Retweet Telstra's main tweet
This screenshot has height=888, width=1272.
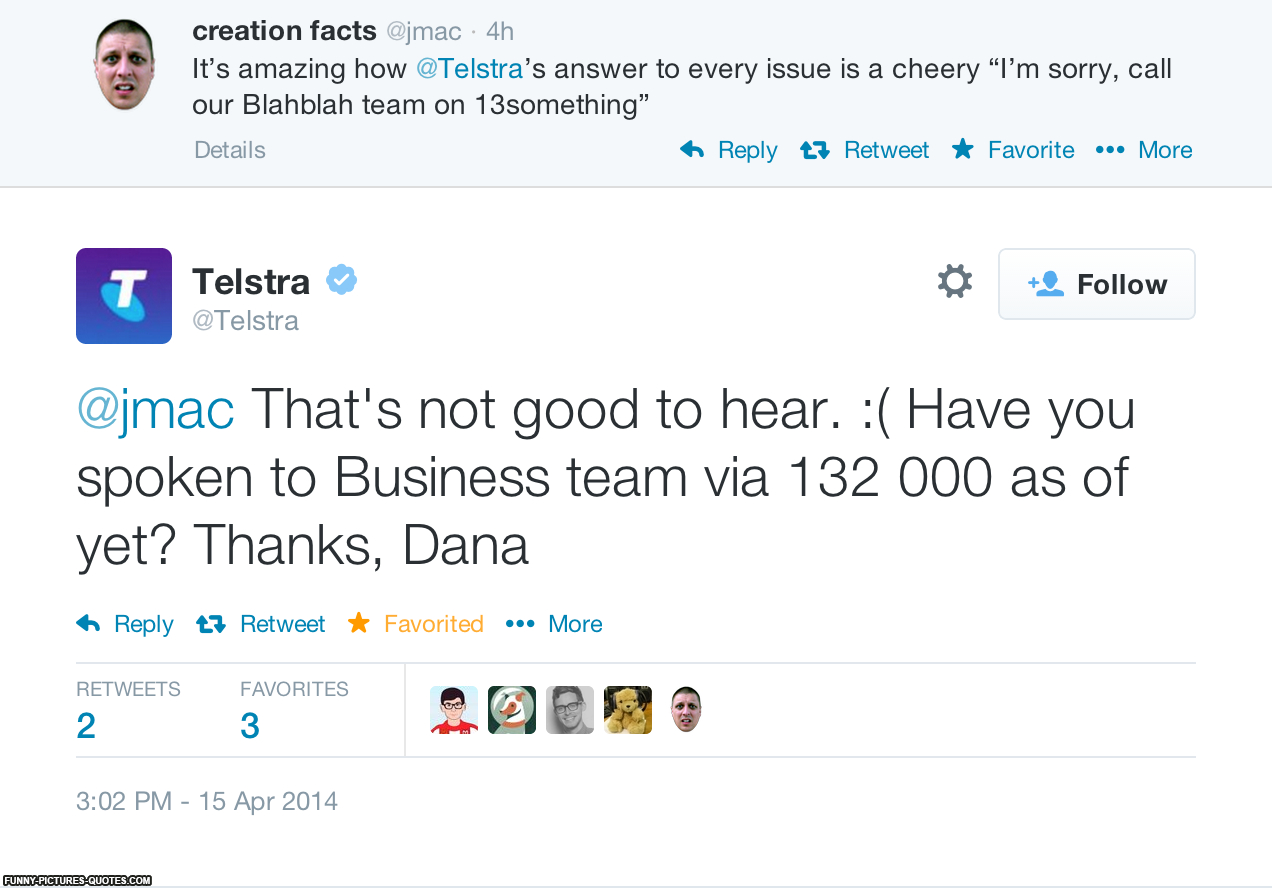(x=261, y=624)
